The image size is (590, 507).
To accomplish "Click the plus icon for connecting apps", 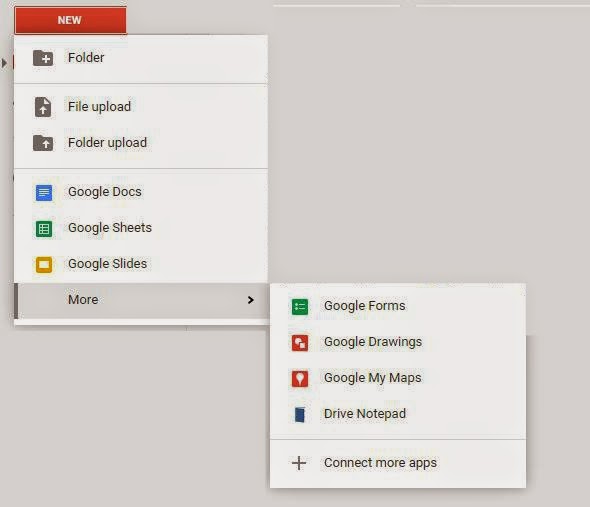I will coord(299,463).
